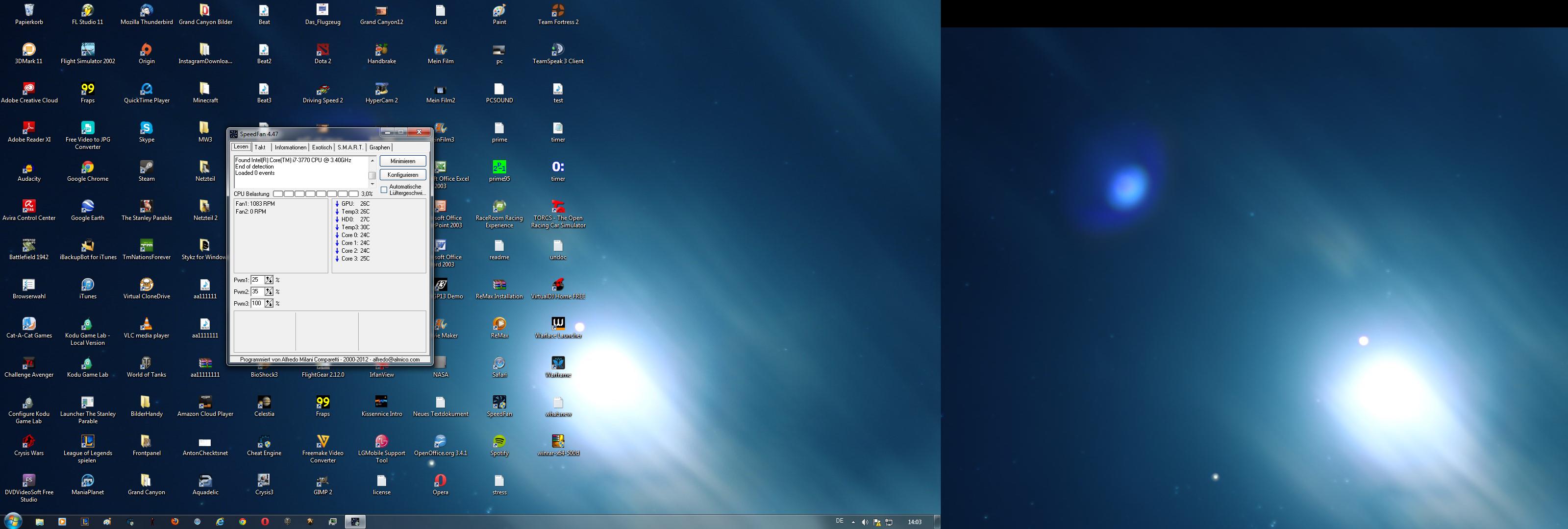Click the volume icon in the system tray
1568x529 pixels.
click(864, 522)
